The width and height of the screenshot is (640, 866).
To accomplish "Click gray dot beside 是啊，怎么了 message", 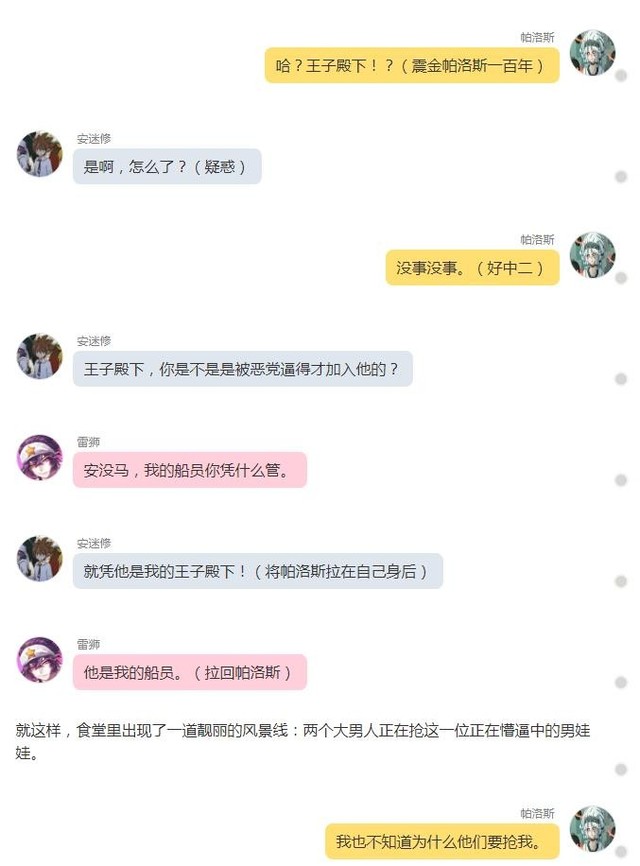I will tap(621, 177).
